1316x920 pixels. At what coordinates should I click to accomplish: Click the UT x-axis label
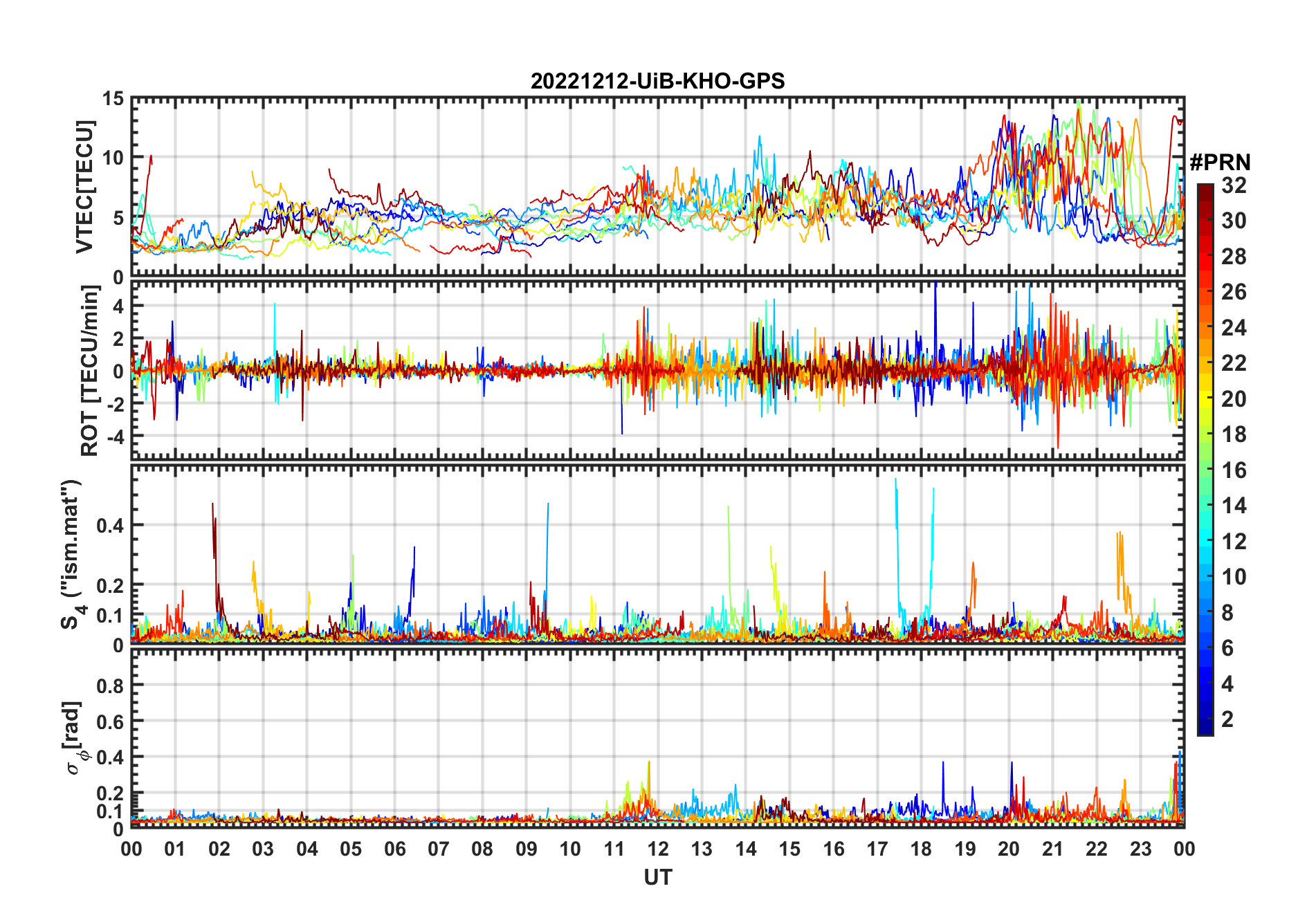click(658, 877)
